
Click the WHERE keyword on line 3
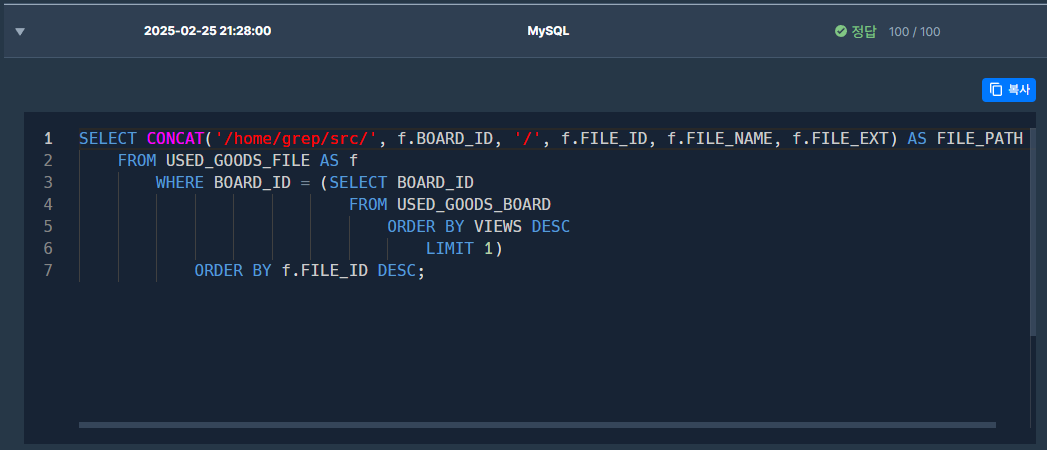180,182
